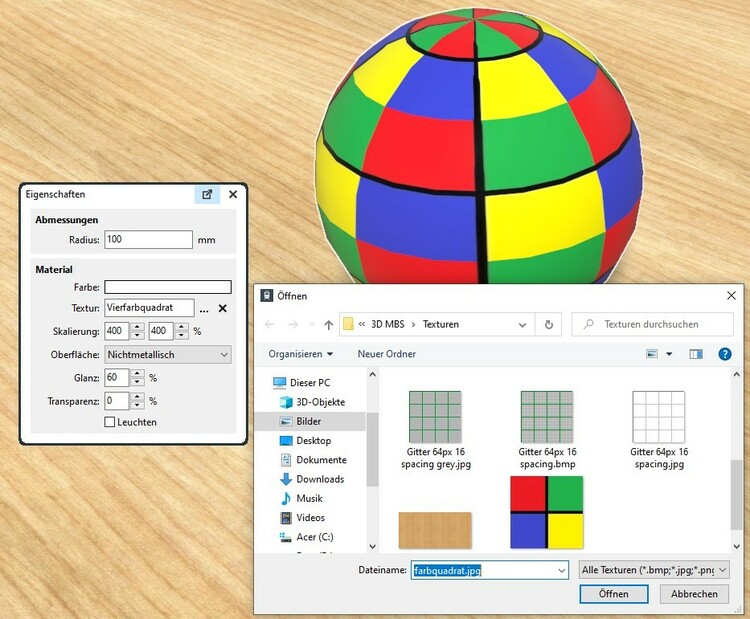This screenshot has width=750, height=619.
Task: Click the Glanz value field
Action: click(117, 377)
